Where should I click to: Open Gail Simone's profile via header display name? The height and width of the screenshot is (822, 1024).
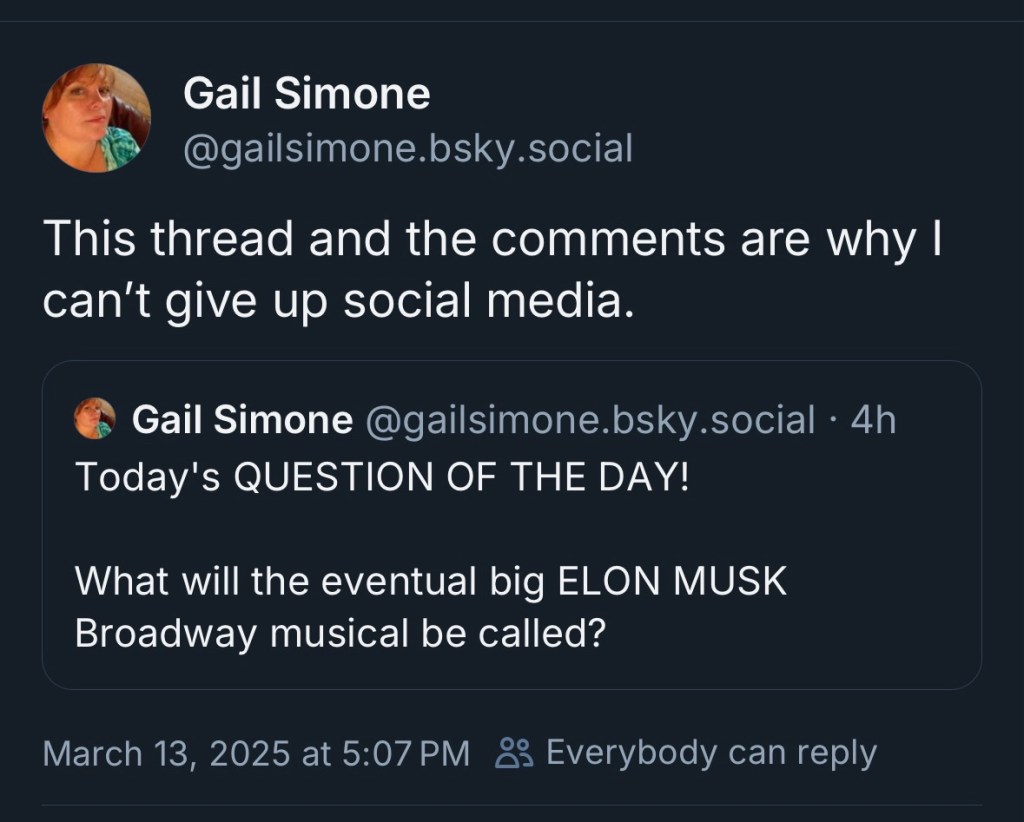pyautogui.click(x=306, y=95)
